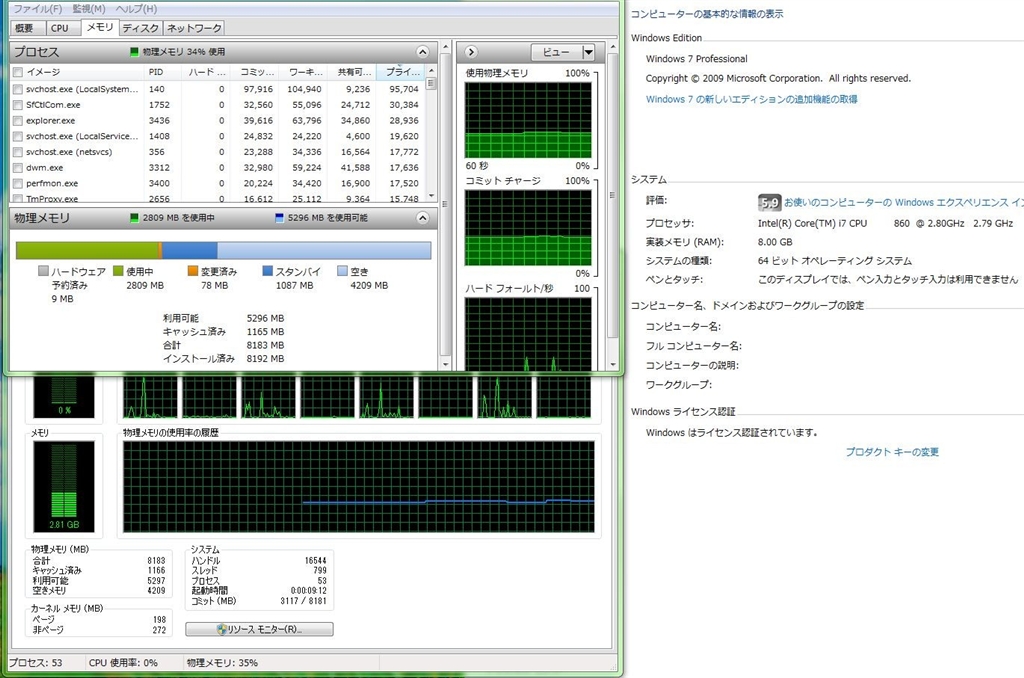Collapse the 物理メモリ section
The width and height of the screenshot is (1024, 678).
point(423,218)
